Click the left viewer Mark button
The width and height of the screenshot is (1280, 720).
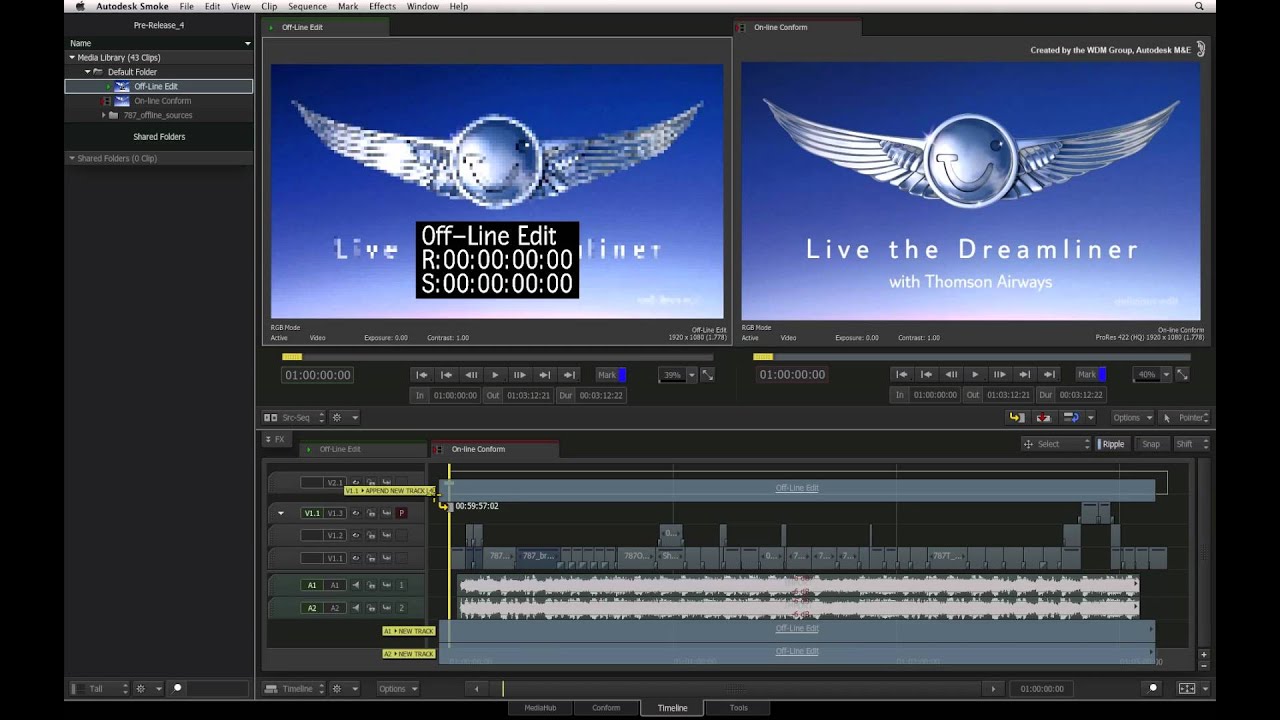pos(610,375)
